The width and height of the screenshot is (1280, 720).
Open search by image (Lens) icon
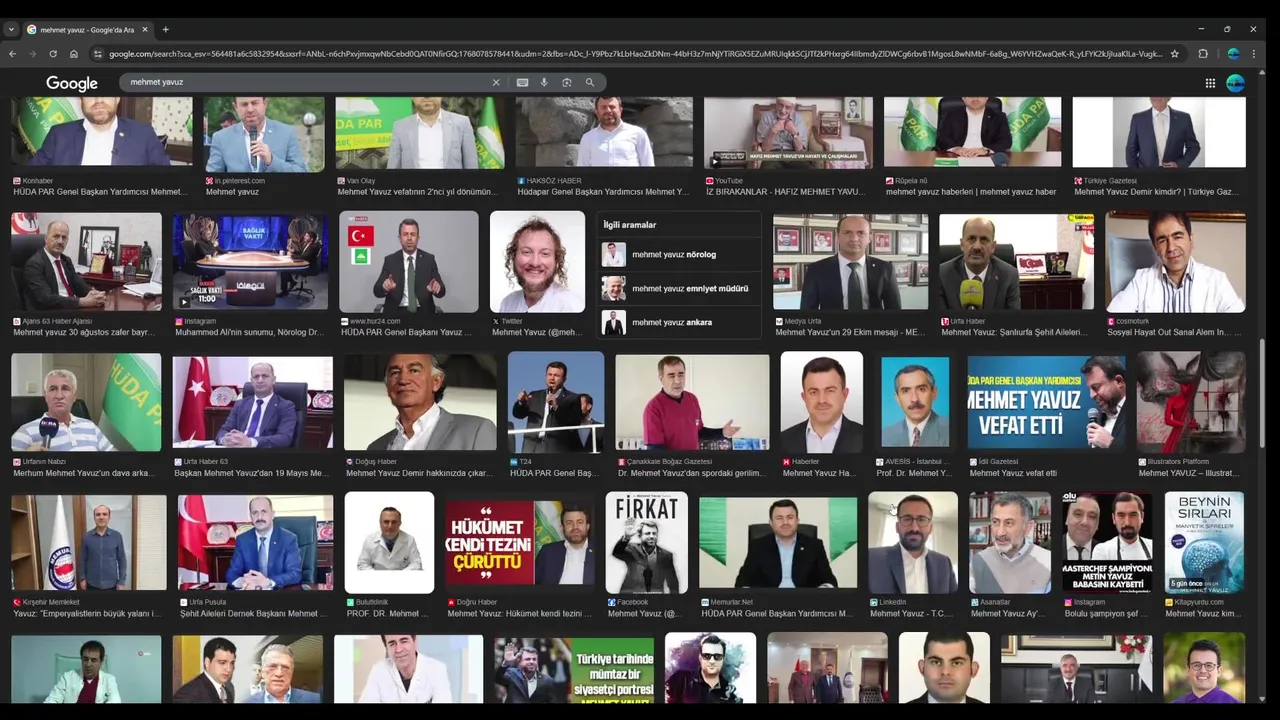coord(567,82)
